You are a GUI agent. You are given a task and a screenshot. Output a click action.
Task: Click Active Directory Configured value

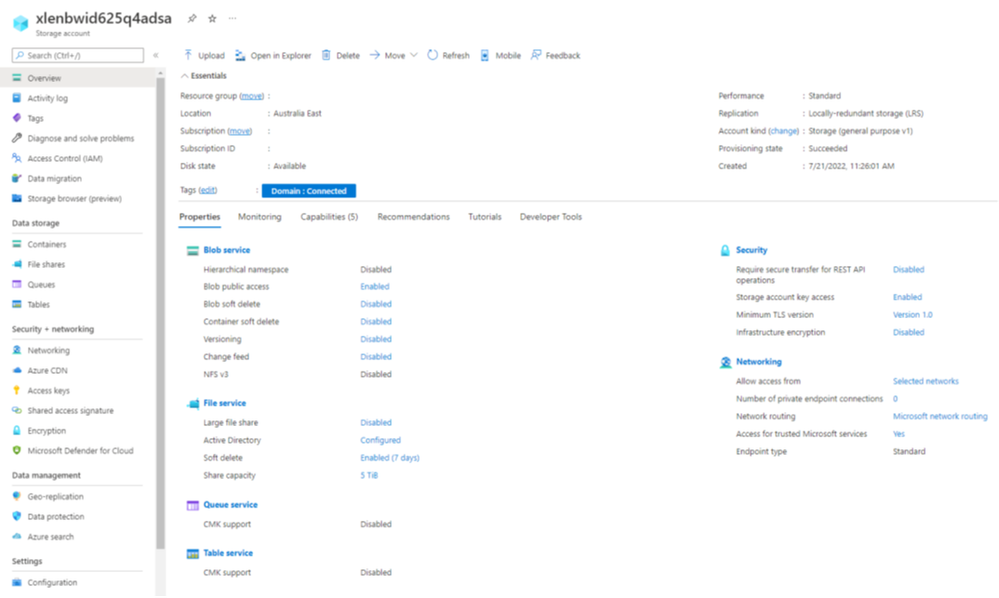(380, 440)
